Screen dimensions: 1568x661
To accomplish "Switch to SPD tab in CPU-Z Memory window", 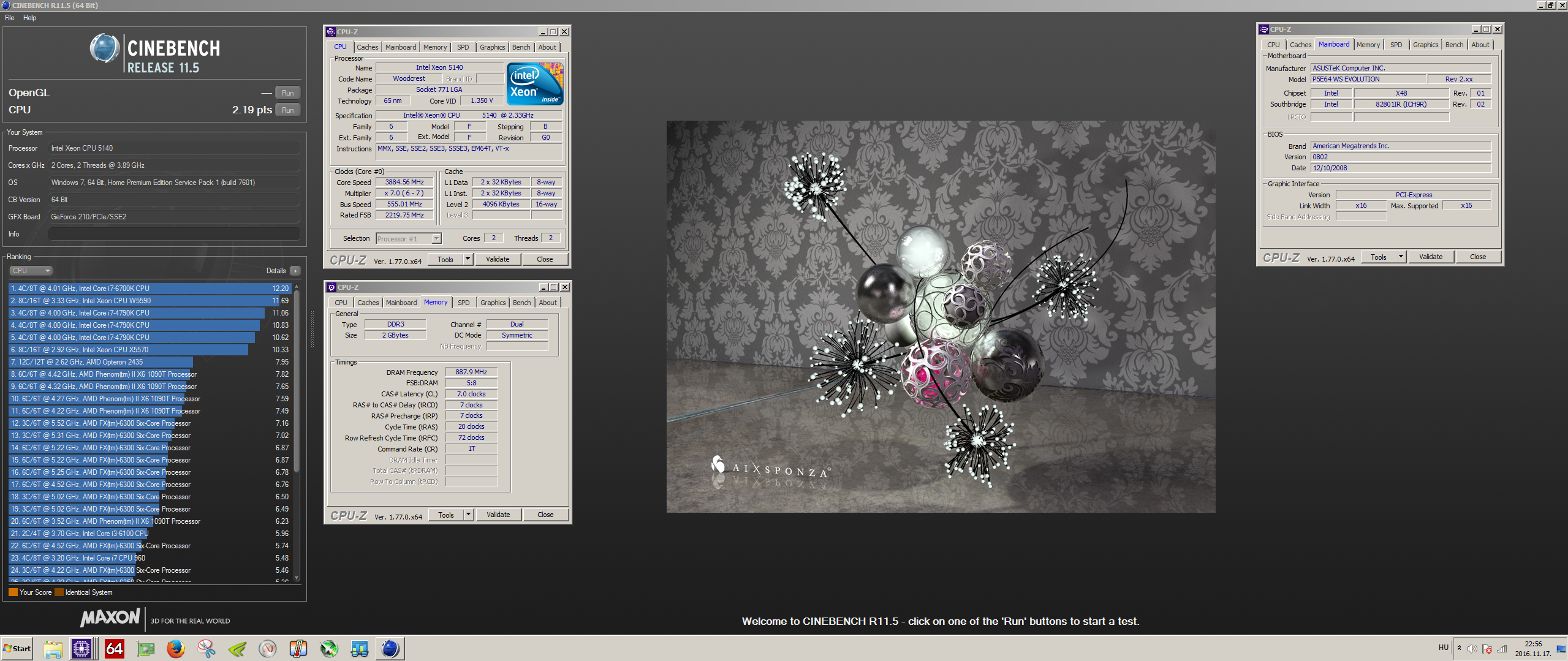I will [x=464, y=303].
